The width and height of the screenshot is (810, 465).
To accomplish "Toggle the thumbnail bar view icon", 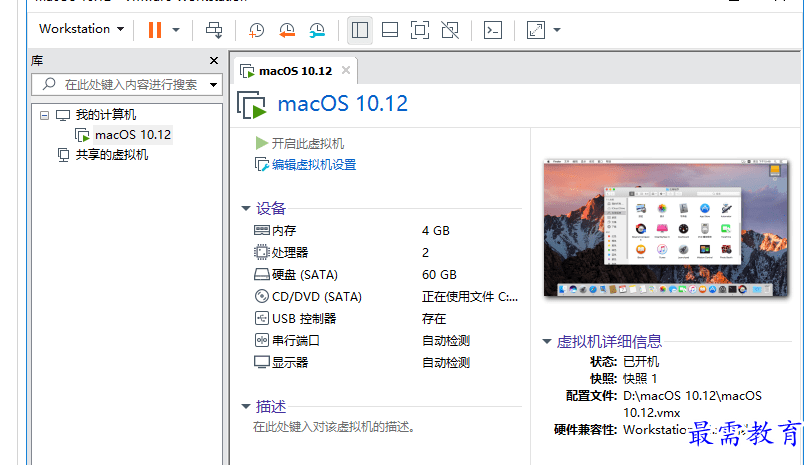I will pyautogui.click(x=390, y=30).
